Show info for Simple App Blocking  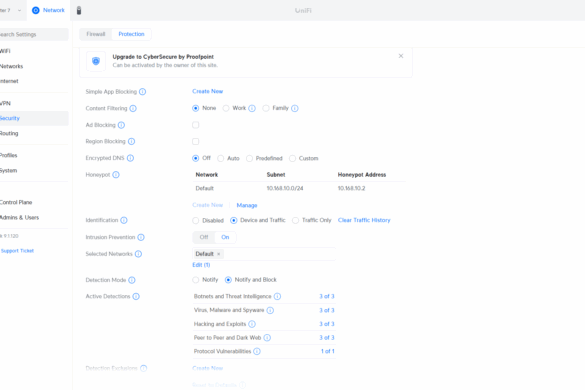coord(143,92)
